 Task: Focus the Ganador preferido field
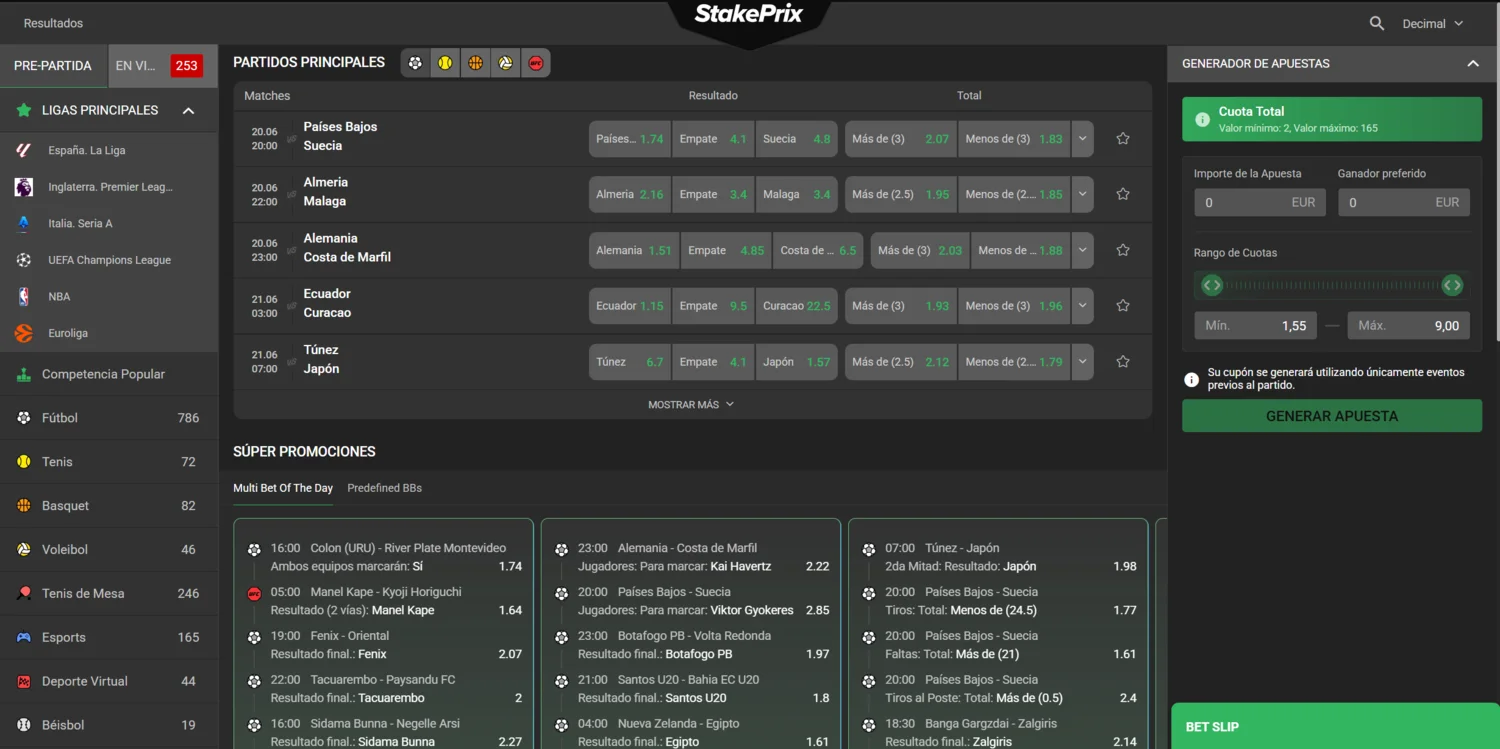pos(1404,202)
